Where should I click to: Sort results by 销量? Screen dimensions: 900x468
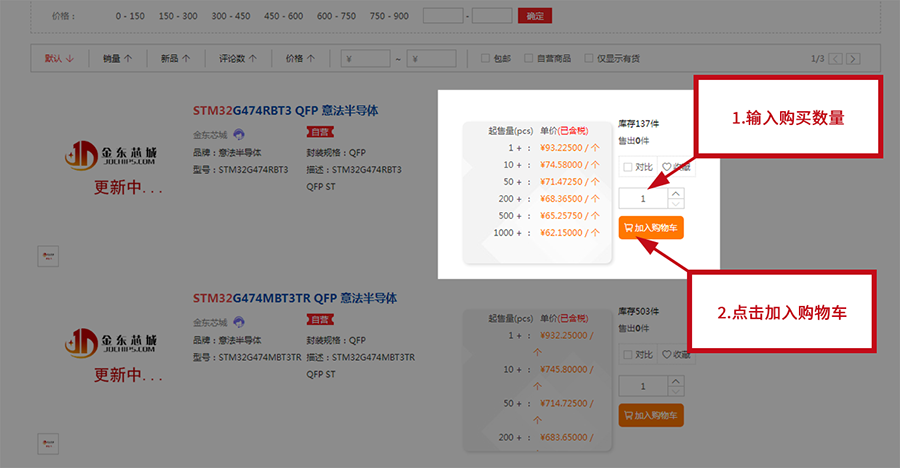[x=117, y=58]
